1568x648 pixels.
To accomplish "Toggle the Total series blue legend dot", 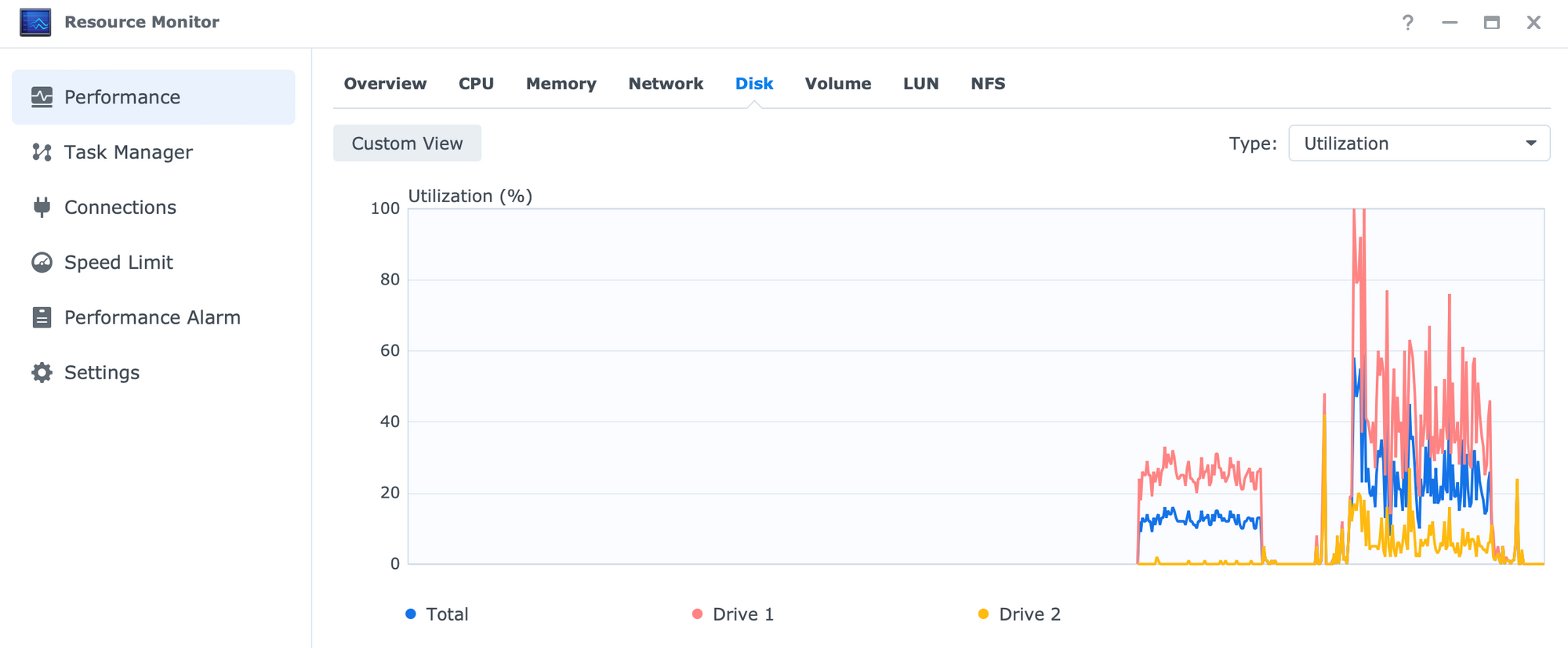I will coord(411,614).
